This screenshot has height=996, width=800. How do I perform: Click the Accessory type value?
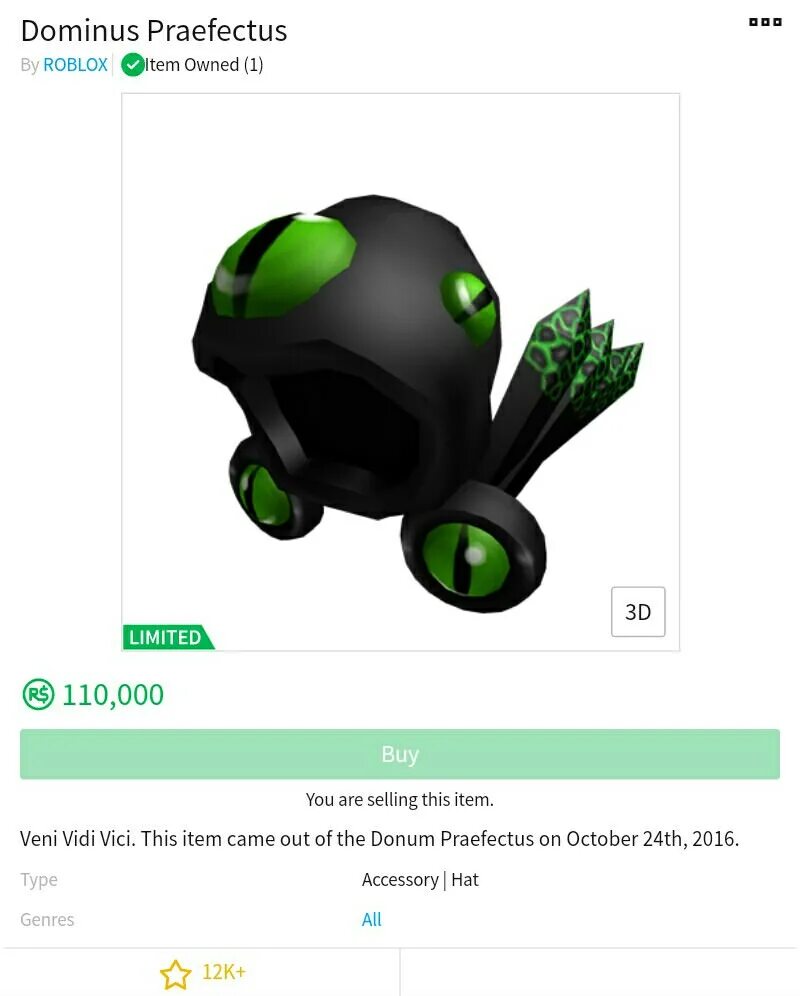pyautogui.click(x=400, y=880)
